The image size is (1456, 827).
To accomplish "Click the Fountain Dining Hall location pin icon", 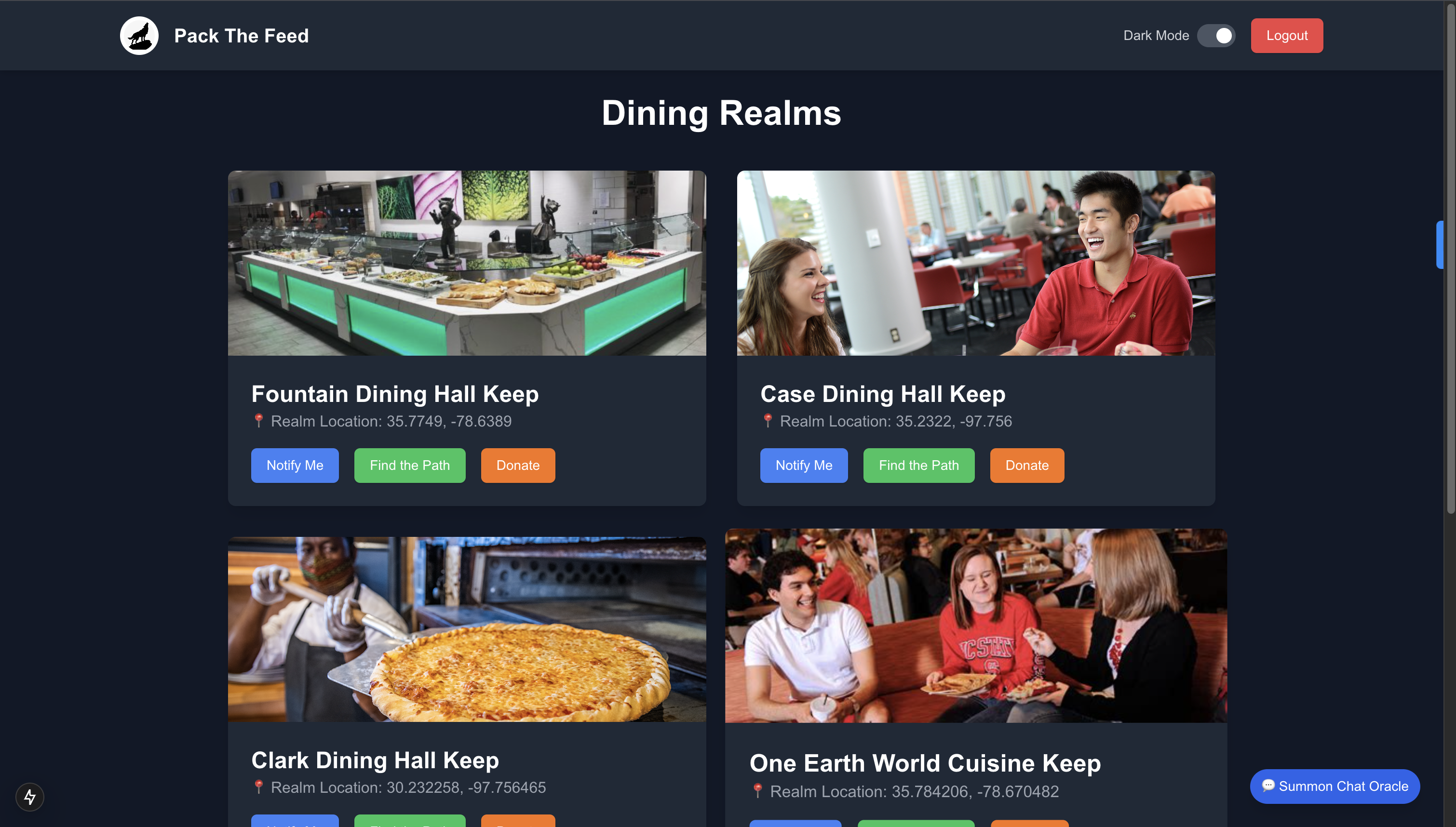I will coord(258,421).
